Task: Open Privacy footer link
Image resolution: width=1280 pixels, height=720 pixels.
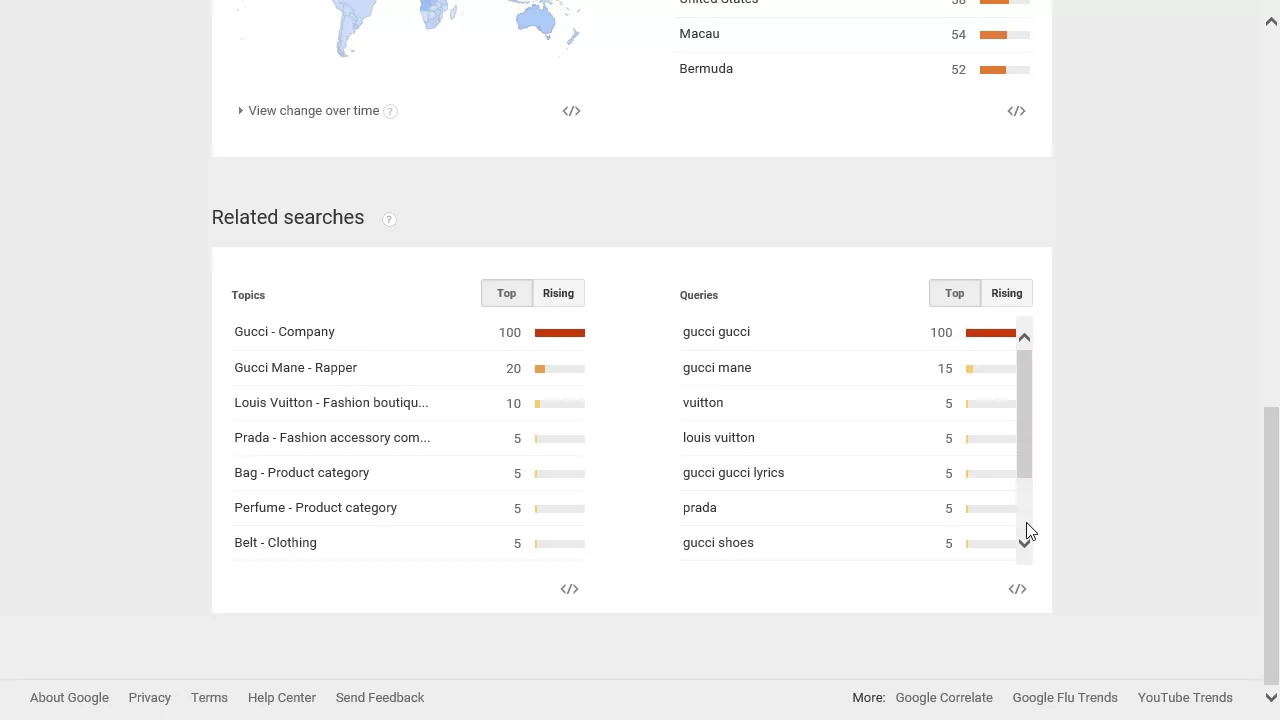Action: [149, 698]
